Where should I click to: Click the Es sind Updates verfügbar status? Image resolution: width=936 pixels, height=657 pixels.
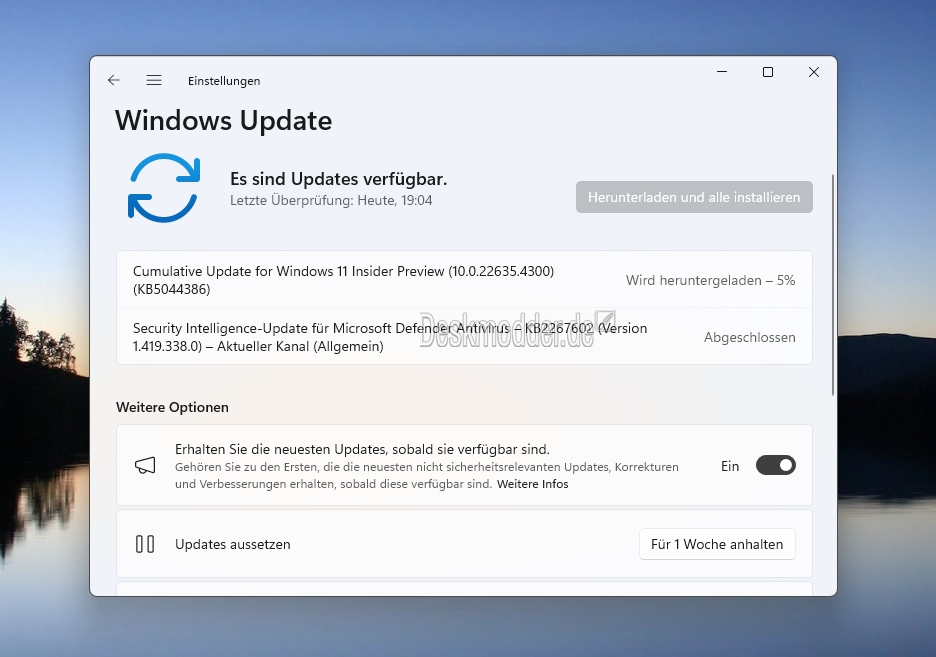click(338, 179)
